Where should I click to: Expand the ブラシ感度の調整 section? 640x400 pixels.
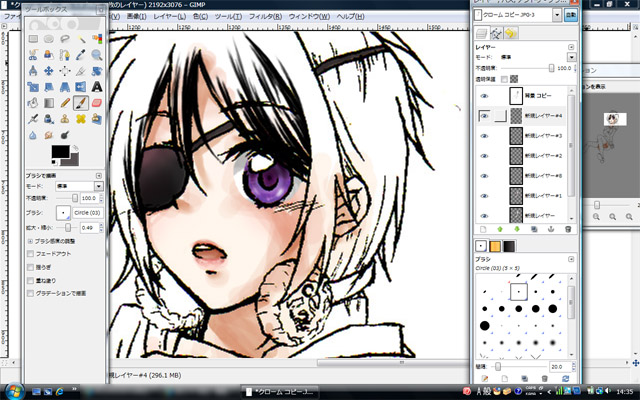(30, 241)
